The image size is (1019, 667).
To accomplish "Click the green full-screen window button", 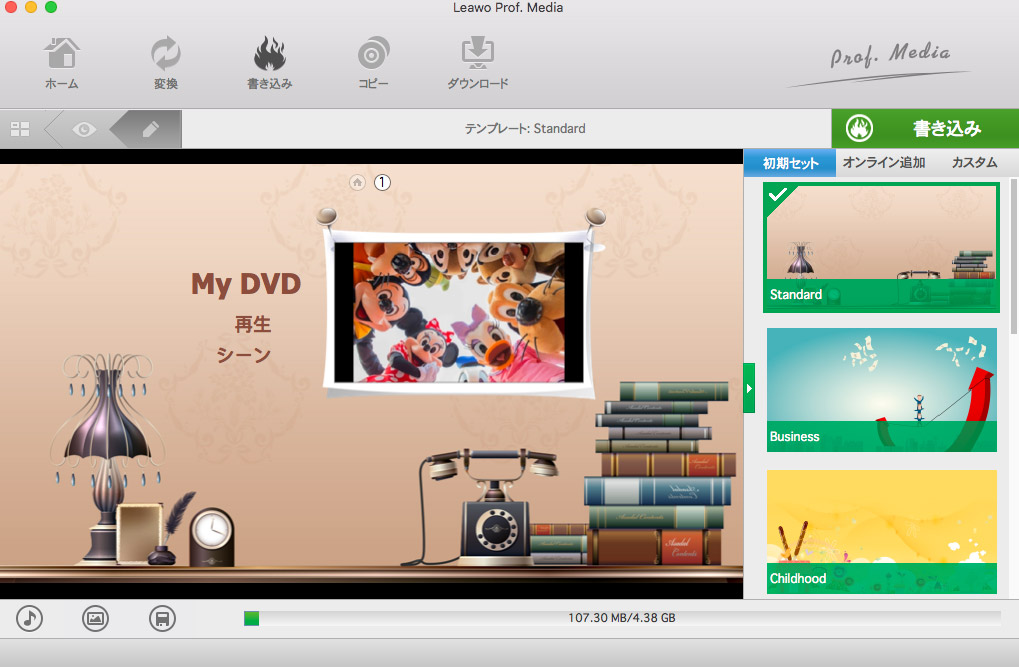I will point(51,7).
